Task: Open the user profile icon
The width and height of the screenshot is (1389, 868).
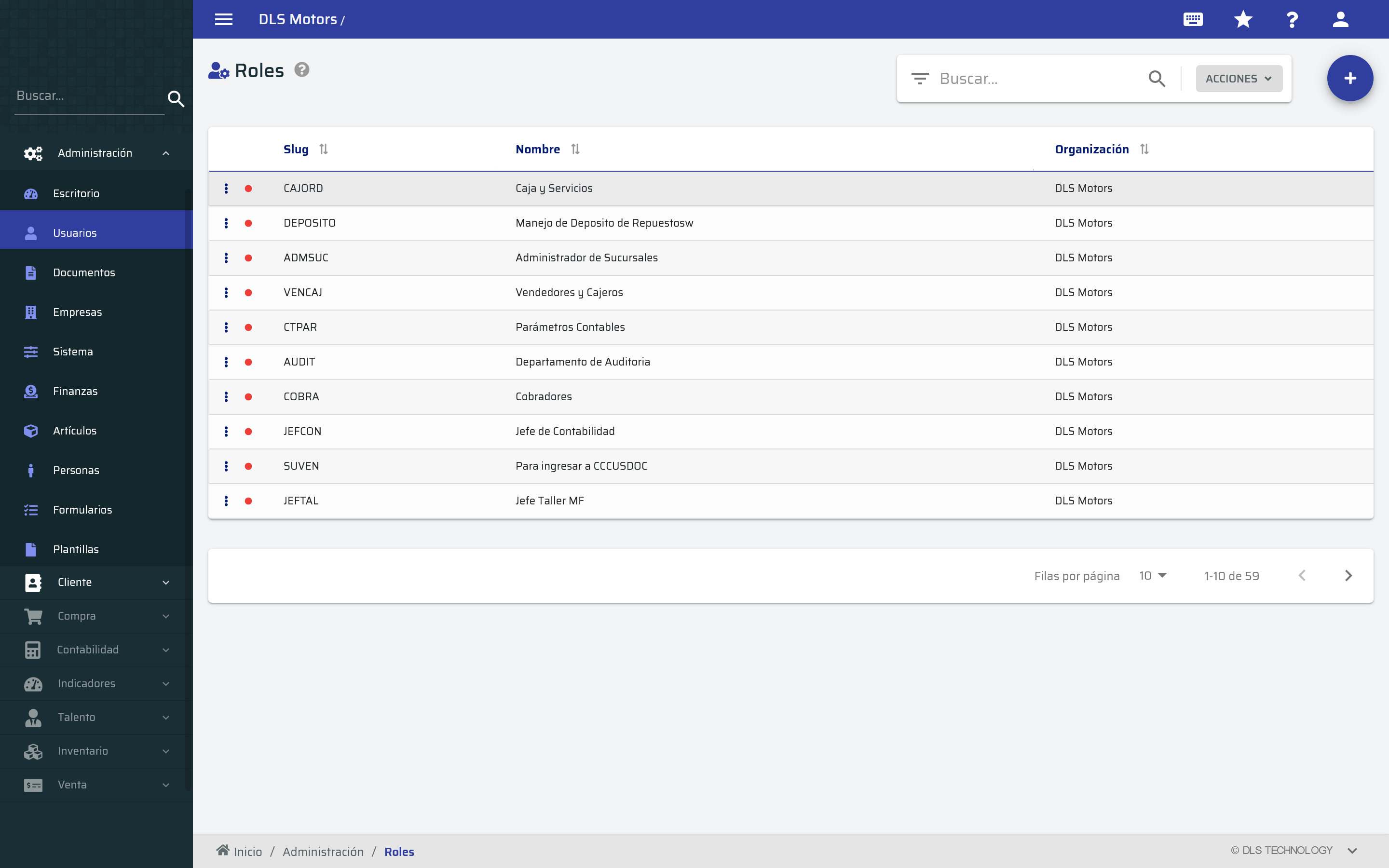Action: 1340,19
